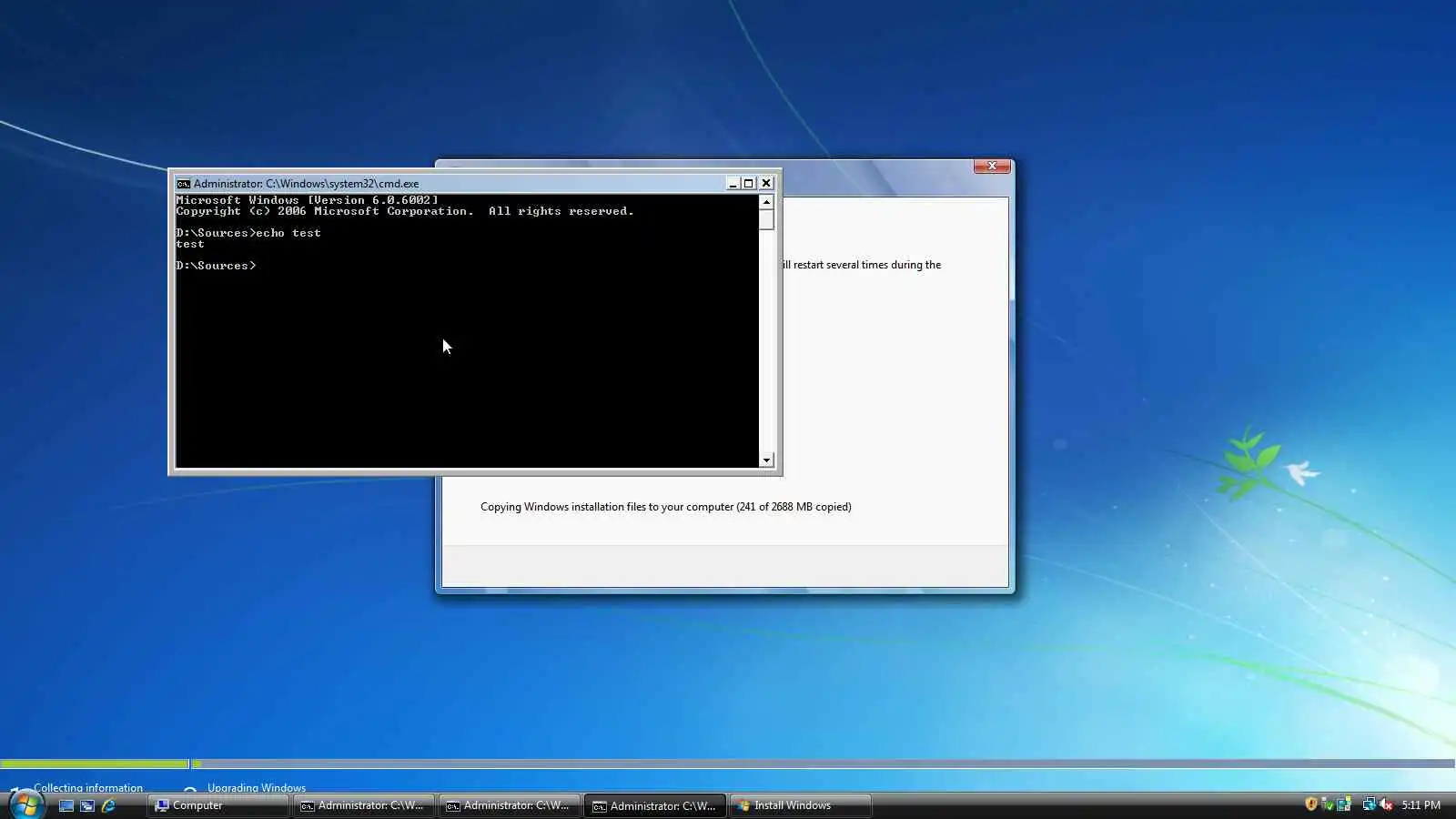Click the 5:11 PM system clock
The width and height of the screenshot is (1456, 819).
1421,805
